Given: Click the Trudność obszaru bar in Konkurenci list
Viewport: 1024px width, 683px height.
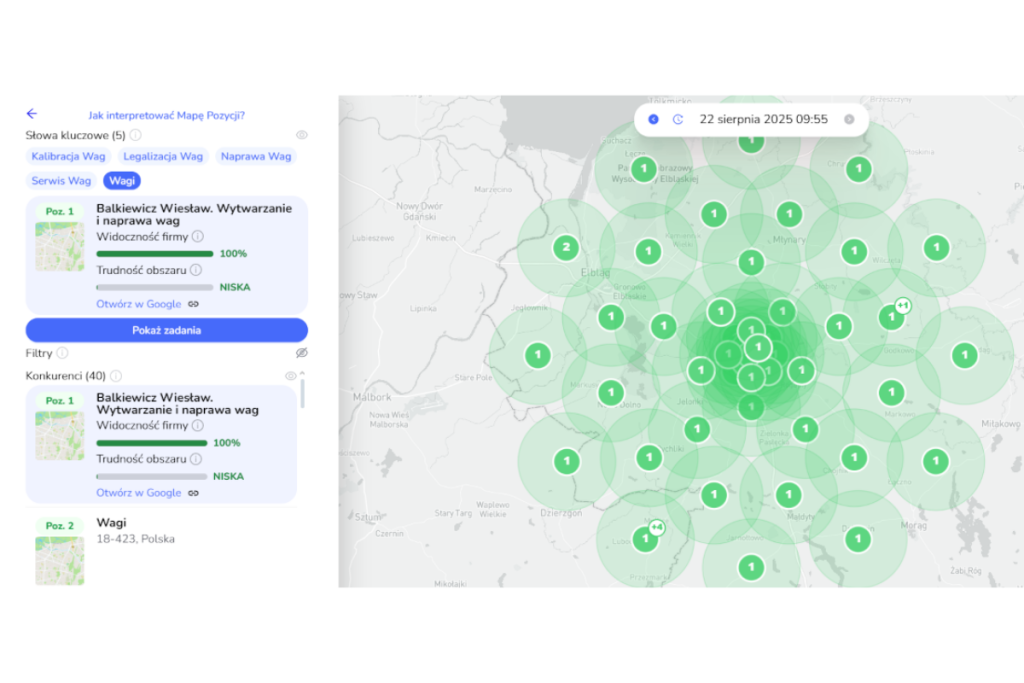Looking at the screenshot, I should click(152, 477).
